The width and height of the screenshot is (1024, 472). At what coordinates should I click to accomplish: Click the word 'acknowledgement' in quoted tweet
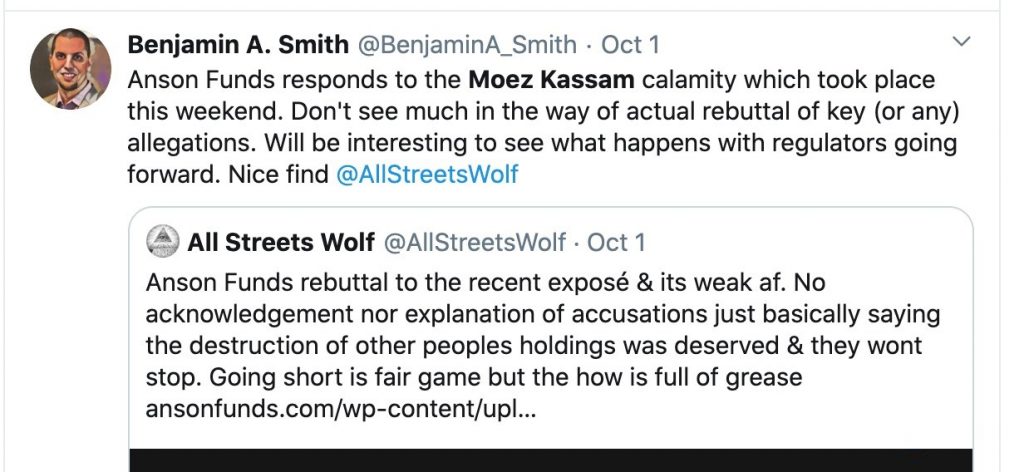(254, 313)
